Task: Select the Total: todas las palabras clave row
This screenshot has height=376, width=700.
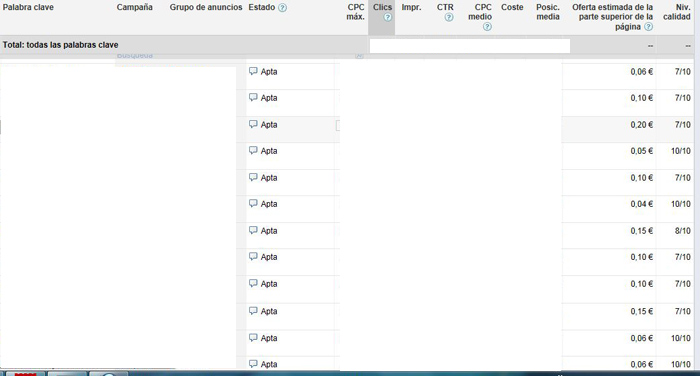Action: [347, 45]
